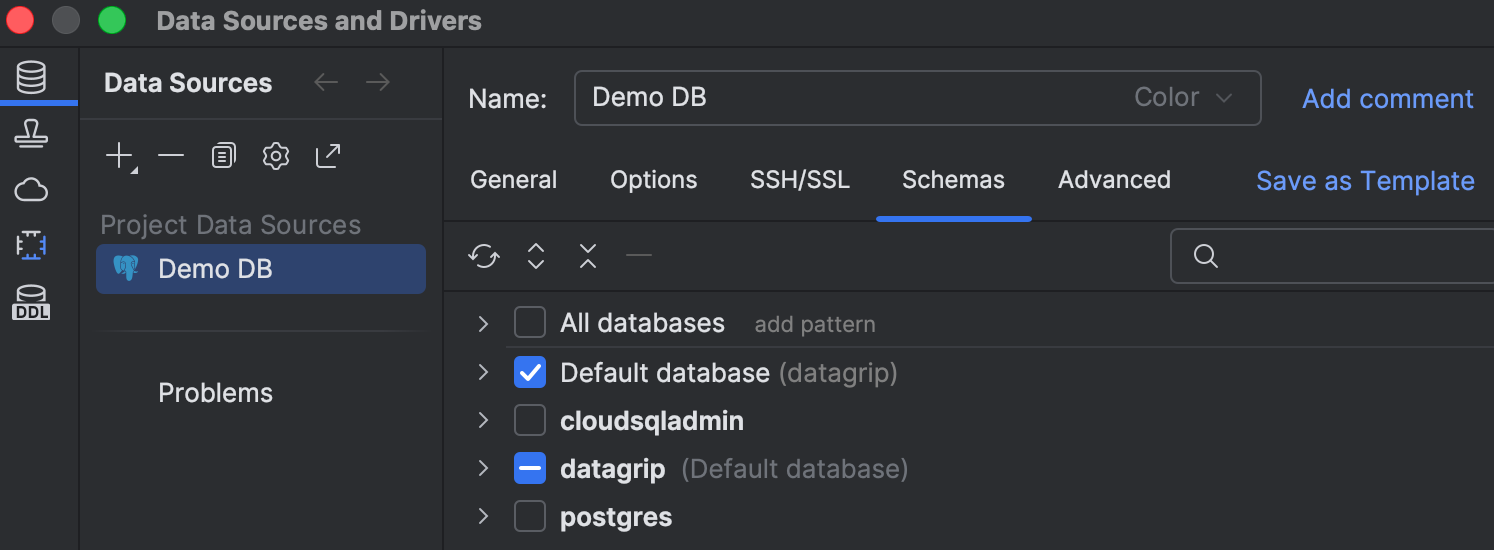Go back with the left arrow
Screen dimensions: 1494x550
326,82
